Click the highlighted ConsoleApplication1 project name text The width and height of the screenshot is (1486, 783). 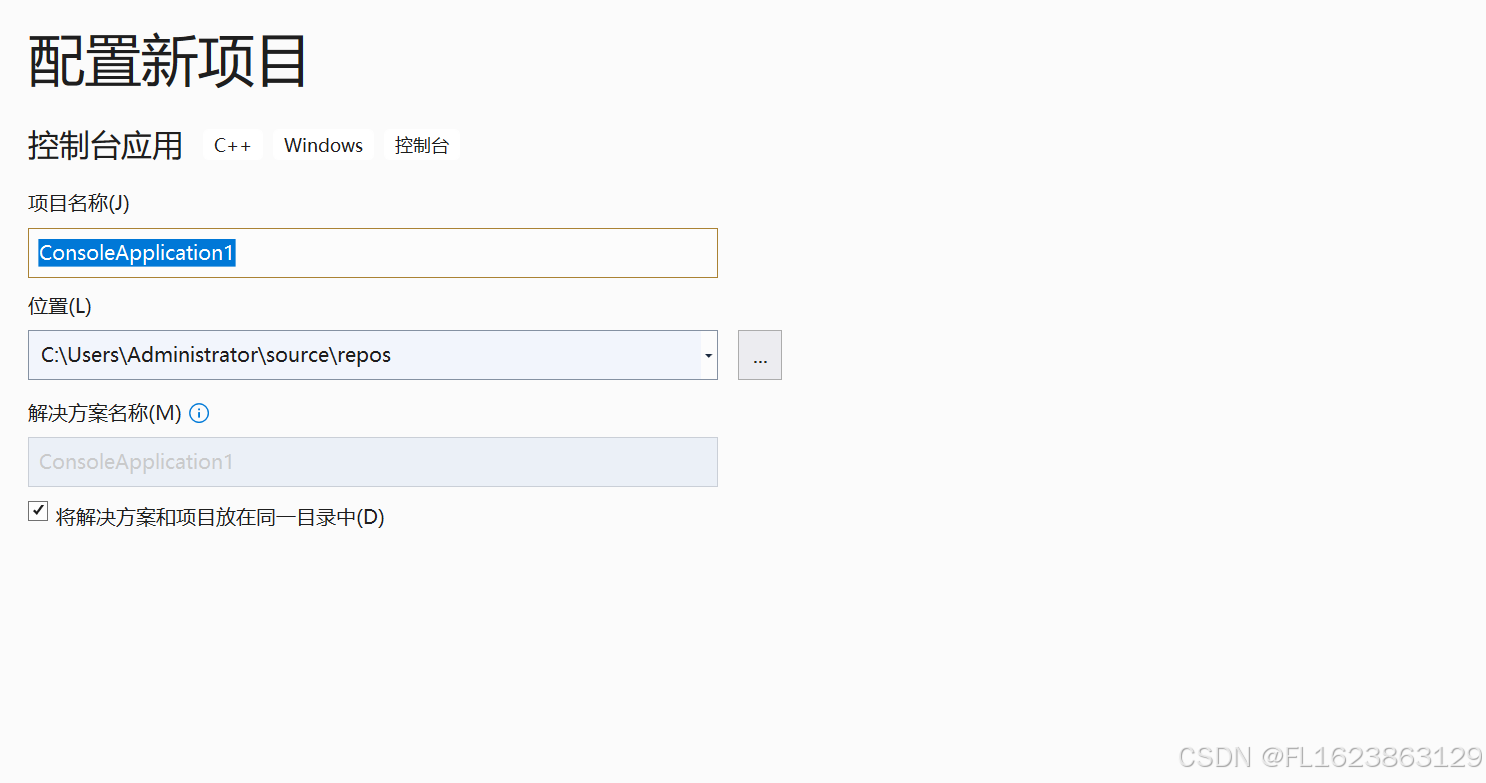(136, 253)
